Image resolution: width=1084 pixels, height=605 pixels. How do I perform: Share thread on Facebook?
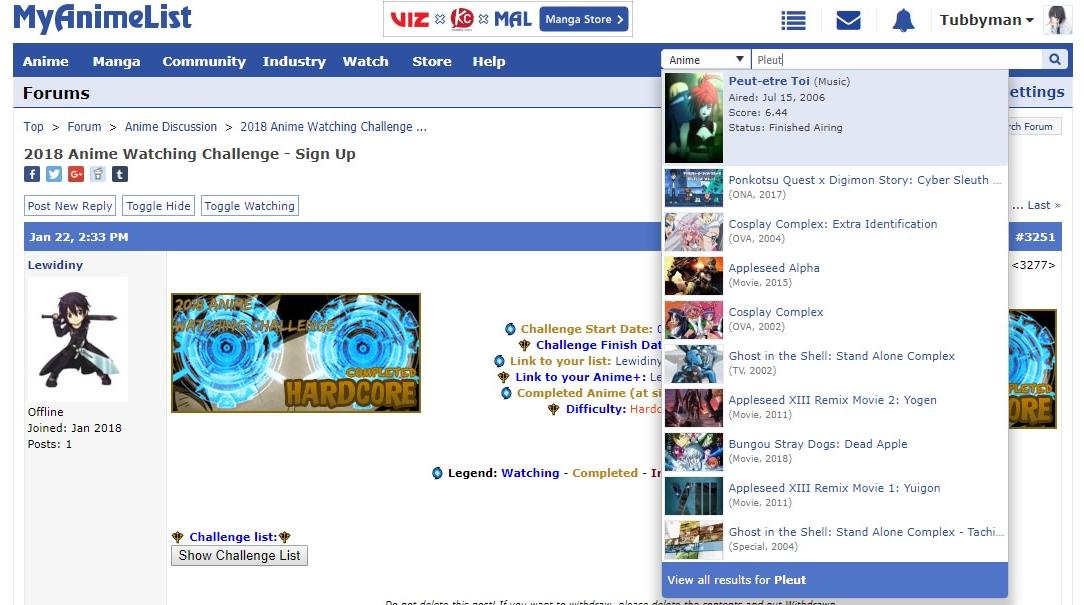32,174
